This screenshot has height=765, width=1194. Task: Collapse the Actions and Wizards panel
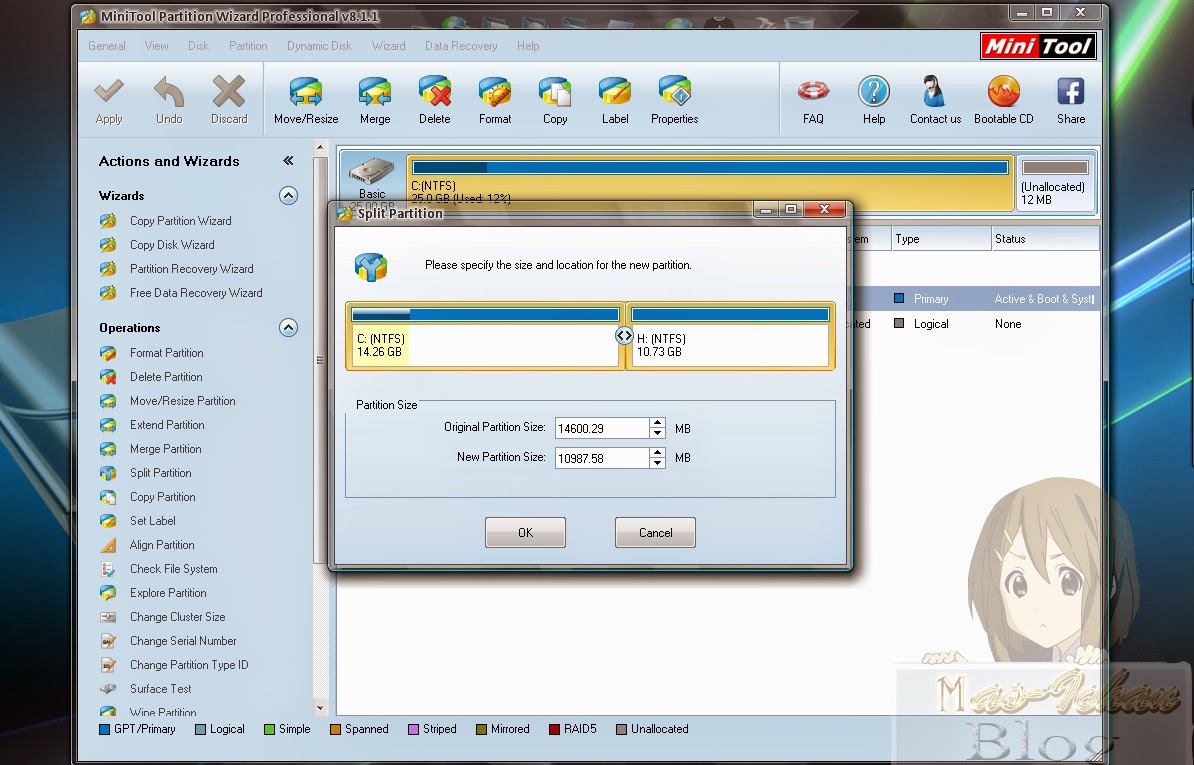[288, 161]
